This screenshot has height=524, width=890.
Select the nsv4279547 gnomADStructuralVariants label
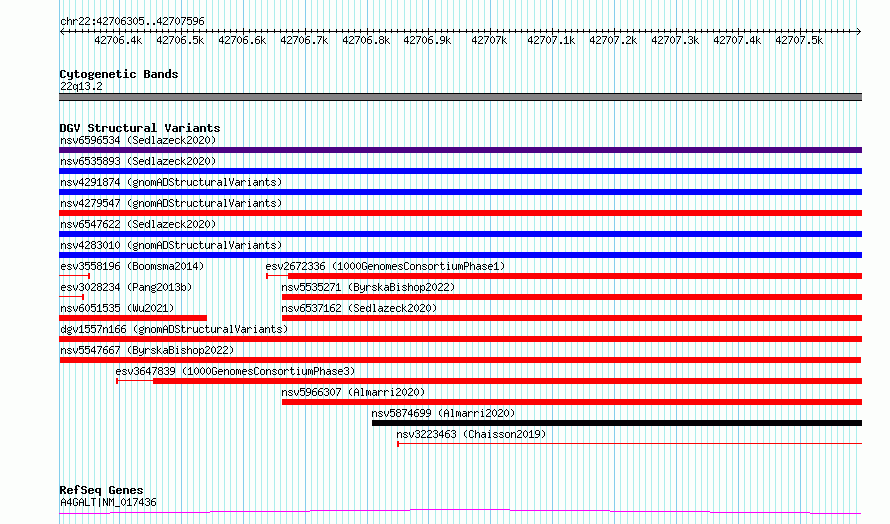tap(171, 203)
